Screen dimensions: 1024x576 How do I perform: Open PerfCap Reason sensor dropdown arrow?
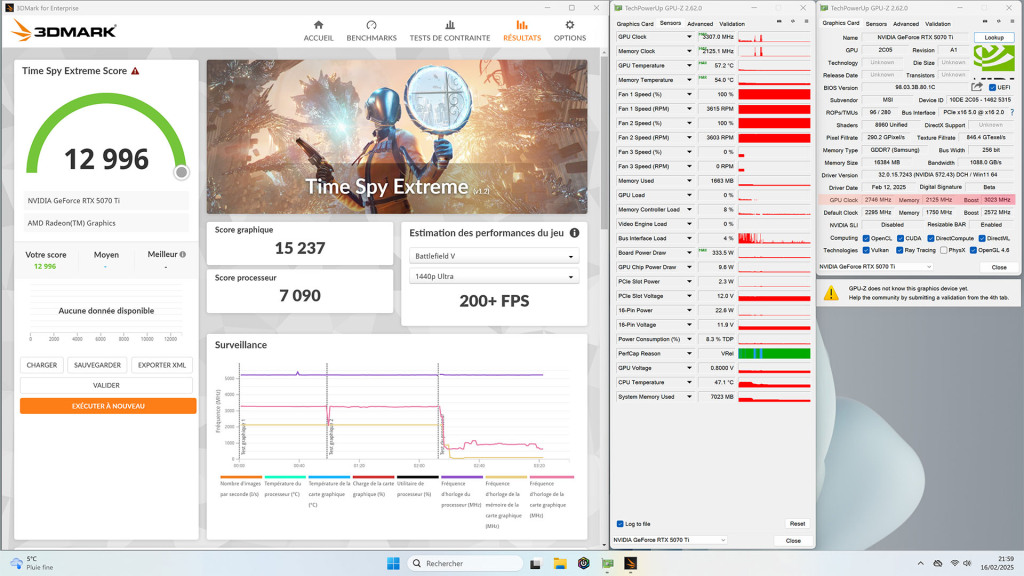click(689, 353)
